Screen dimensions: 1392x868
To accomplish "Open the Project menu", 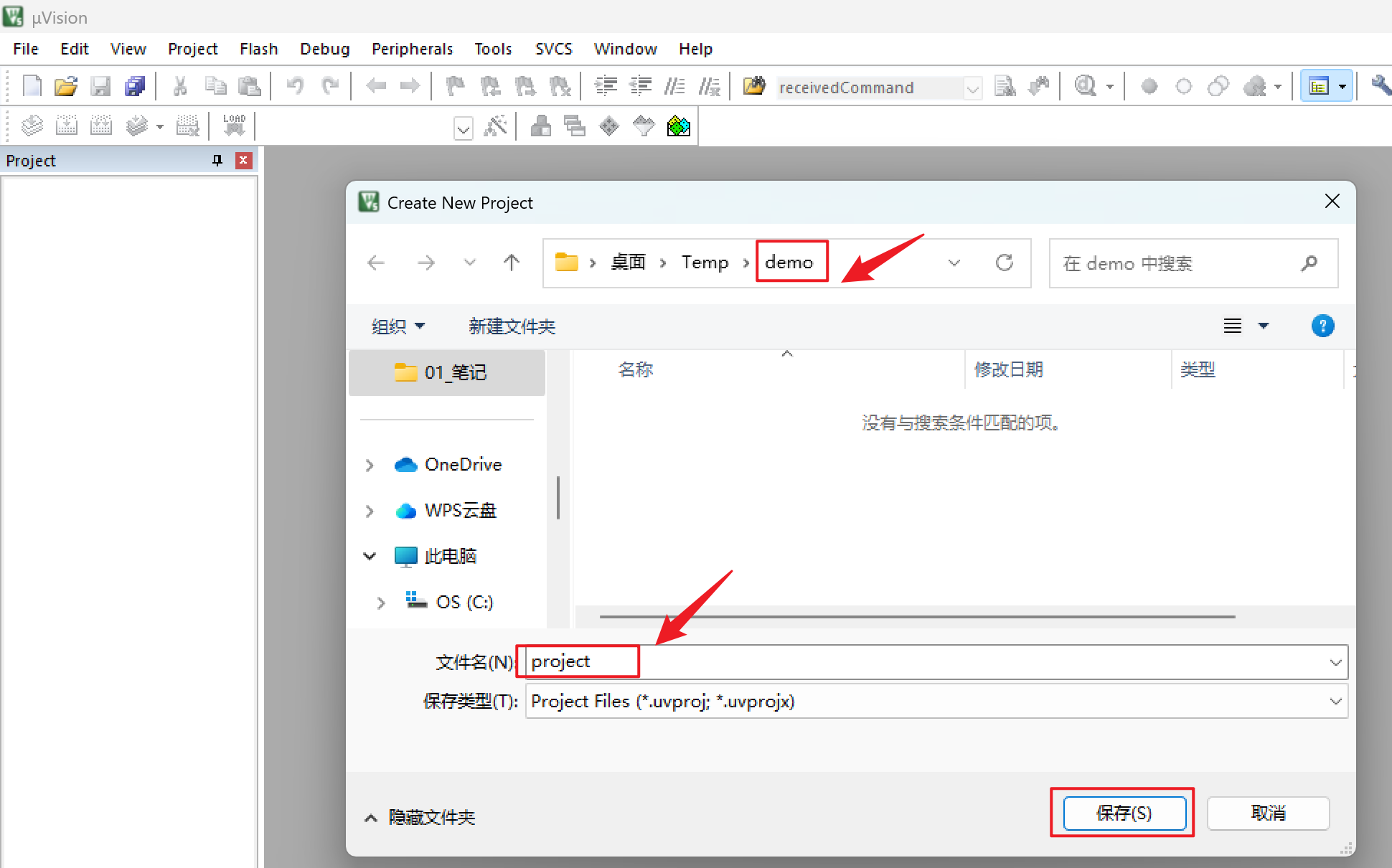I will pyautogui.click(x=193, y=49).
